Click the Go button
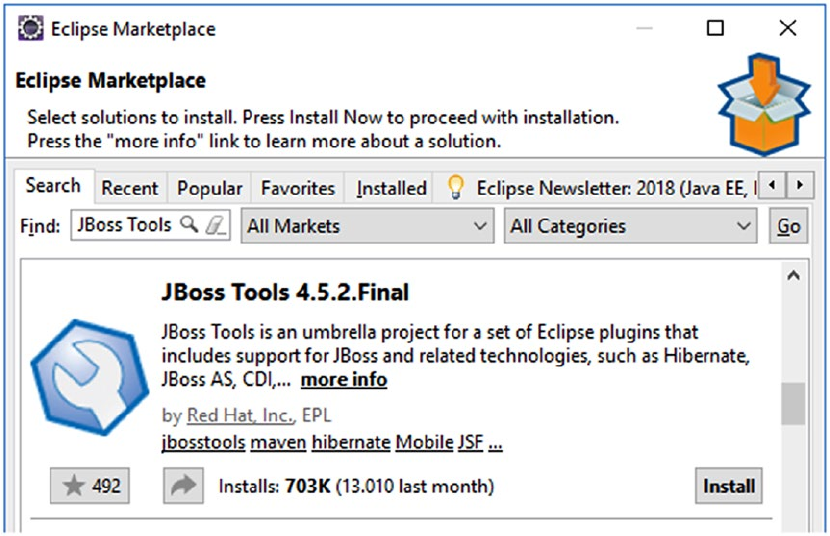830x536 pixels. tap(788, 226)
